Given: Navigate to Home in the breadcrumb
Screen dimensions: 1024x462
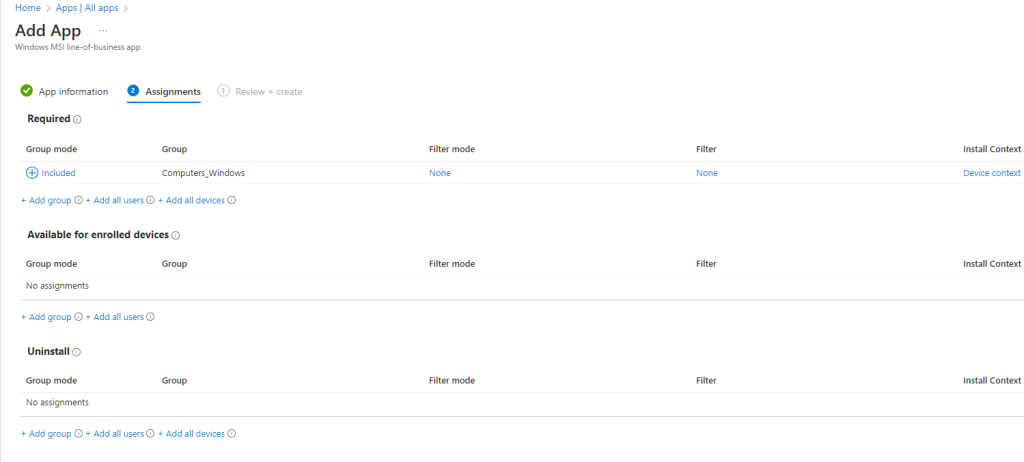Looking at the screenshot, I should (28, 8).
